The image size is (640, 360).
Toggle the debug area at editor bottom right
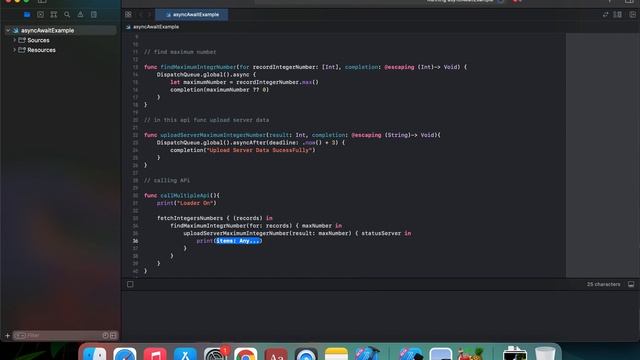(x=631, y=284)
